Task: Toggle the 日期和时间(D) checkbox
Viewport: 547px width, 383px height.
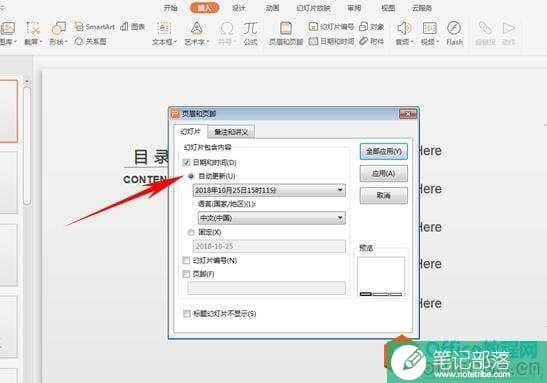Action: click(x=186, y=162)
